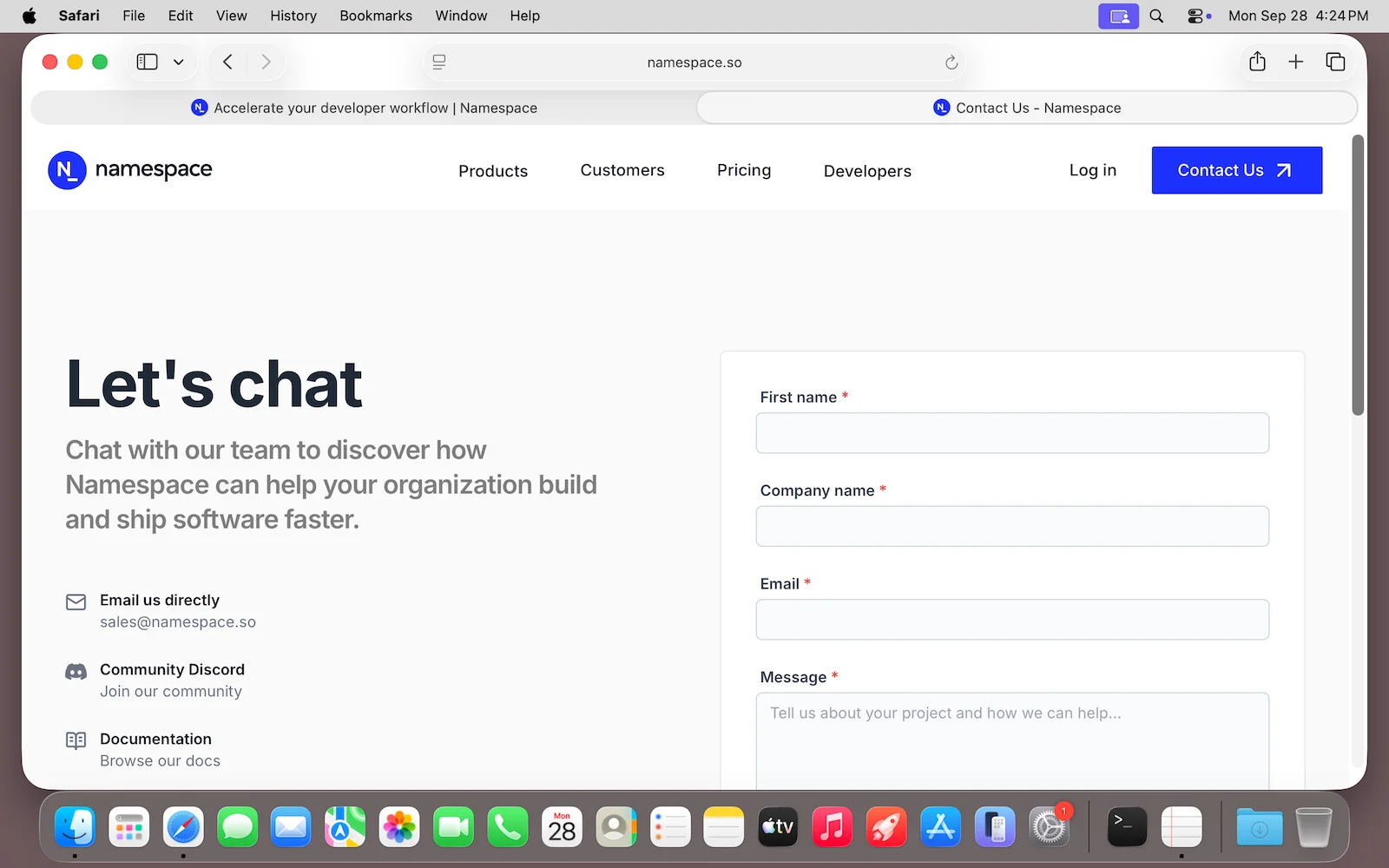Viewport: 1389px width, 868px height.
Task: Open the Customers nav link
Action: (x=622, y=170)
